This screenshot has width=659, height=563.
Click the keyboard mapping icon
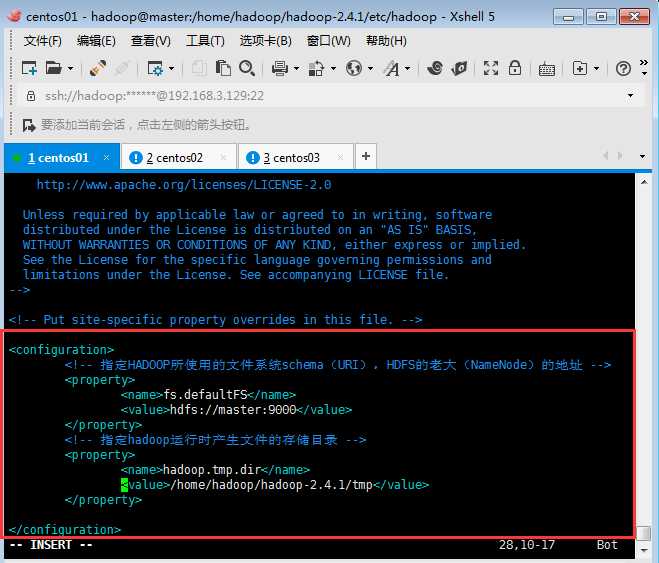[546, 69]
